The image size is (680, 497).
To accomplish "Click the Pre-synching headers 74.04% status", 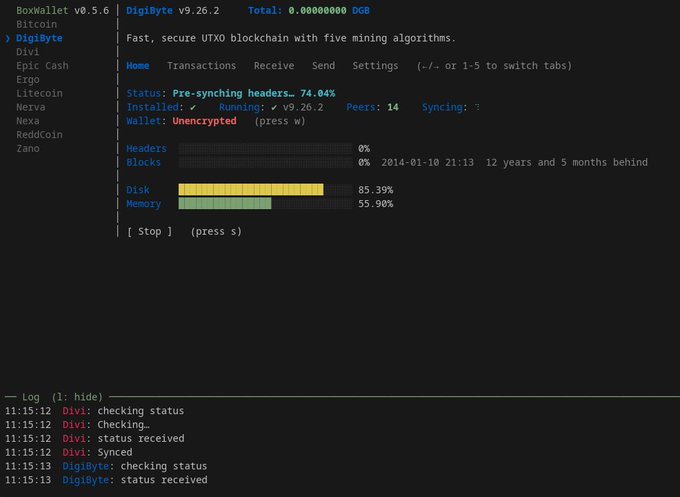I will tap(254, 93).
